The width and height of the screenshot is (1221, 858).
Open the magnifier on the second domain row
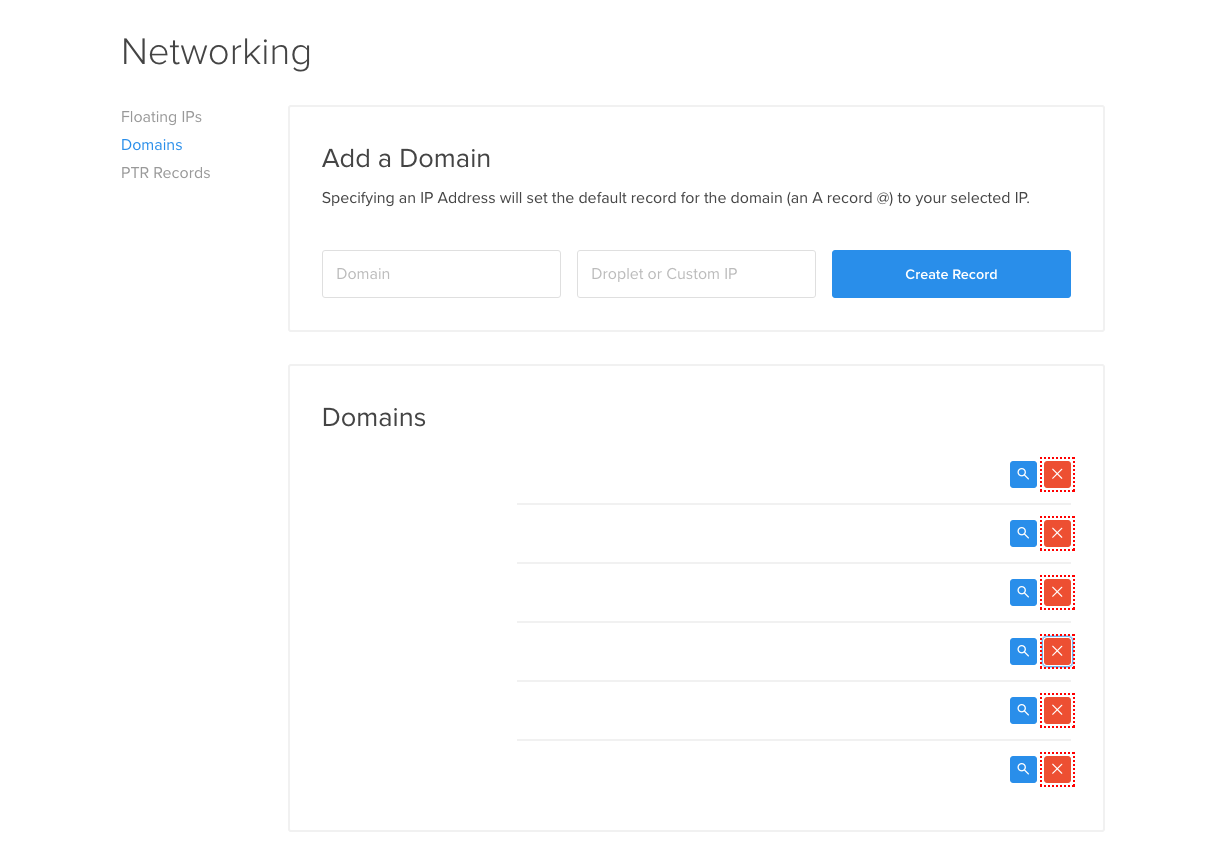pyautogui.click(x=1023, y=533)
